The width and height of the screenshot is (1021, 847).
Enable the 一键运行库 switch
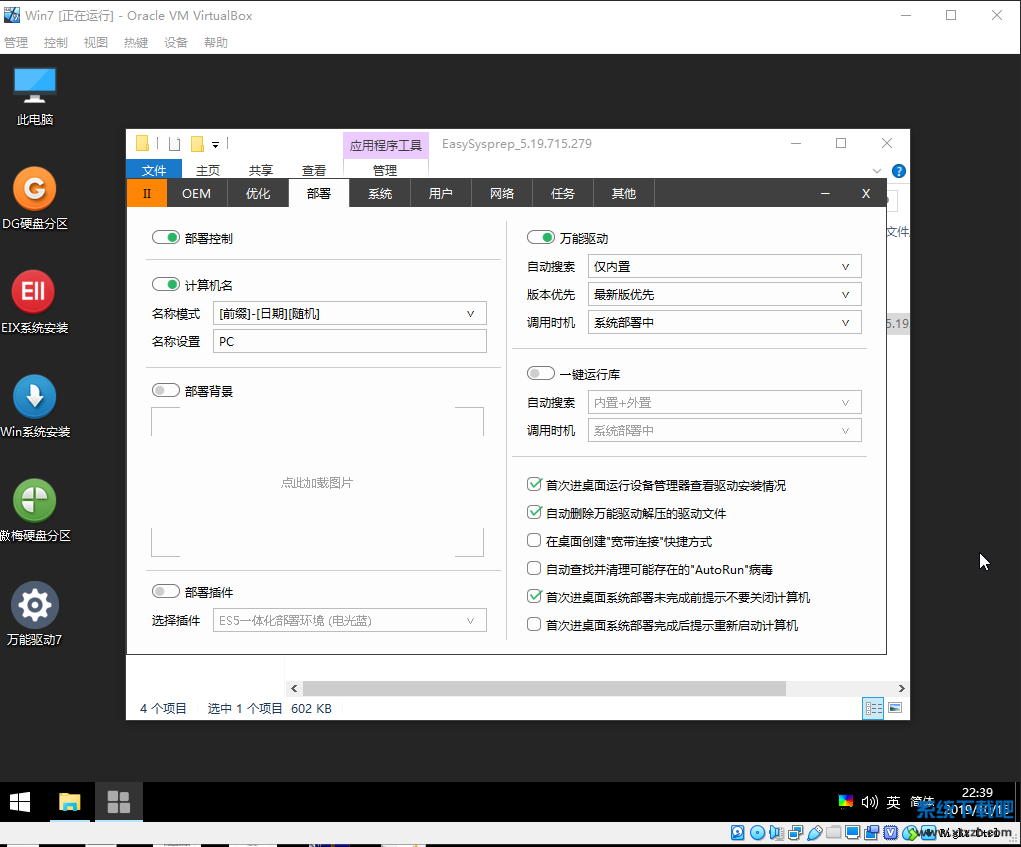click(541, 374)
